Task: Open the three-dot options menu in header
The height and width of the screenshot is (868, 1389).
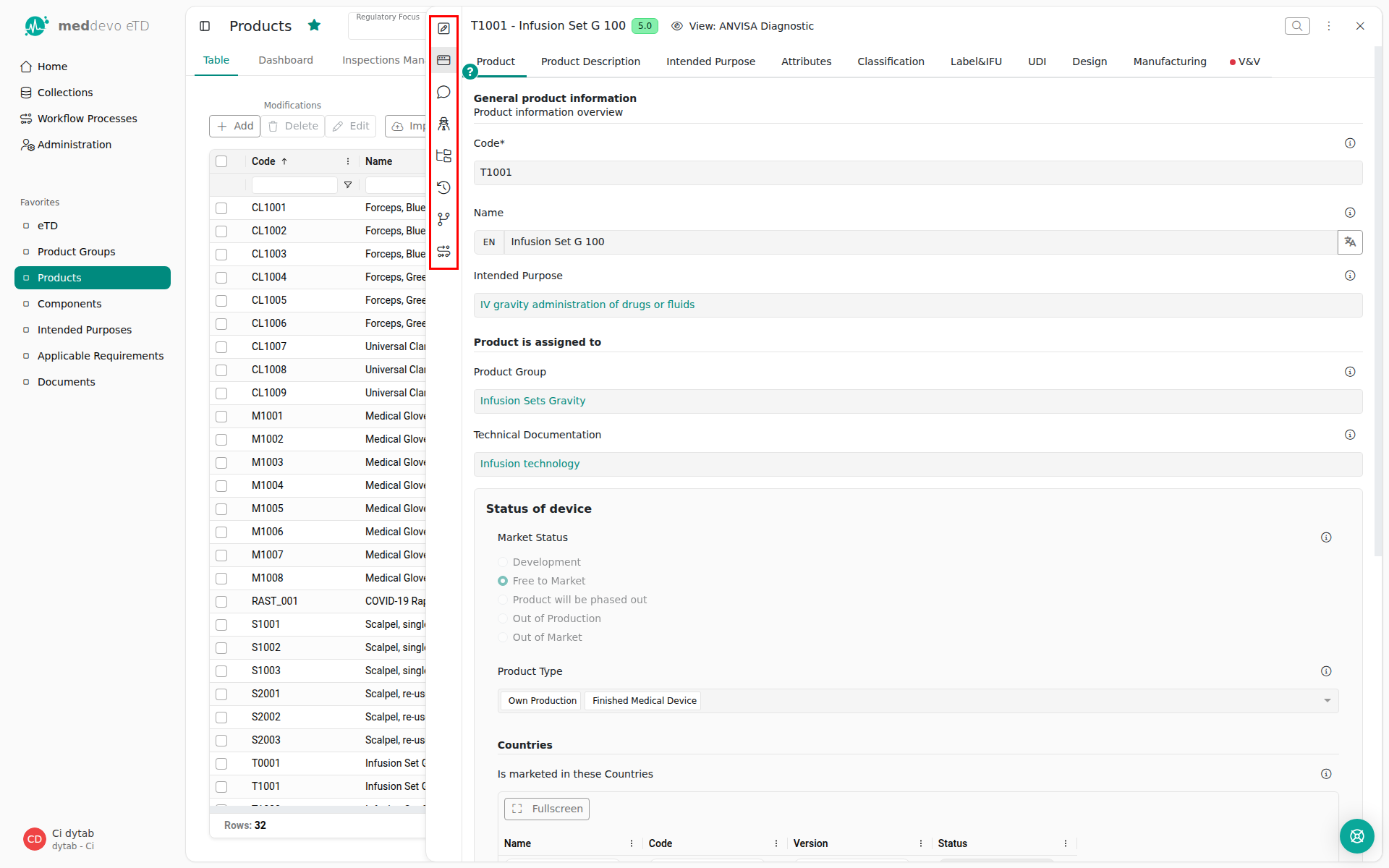Action: 1329,26
